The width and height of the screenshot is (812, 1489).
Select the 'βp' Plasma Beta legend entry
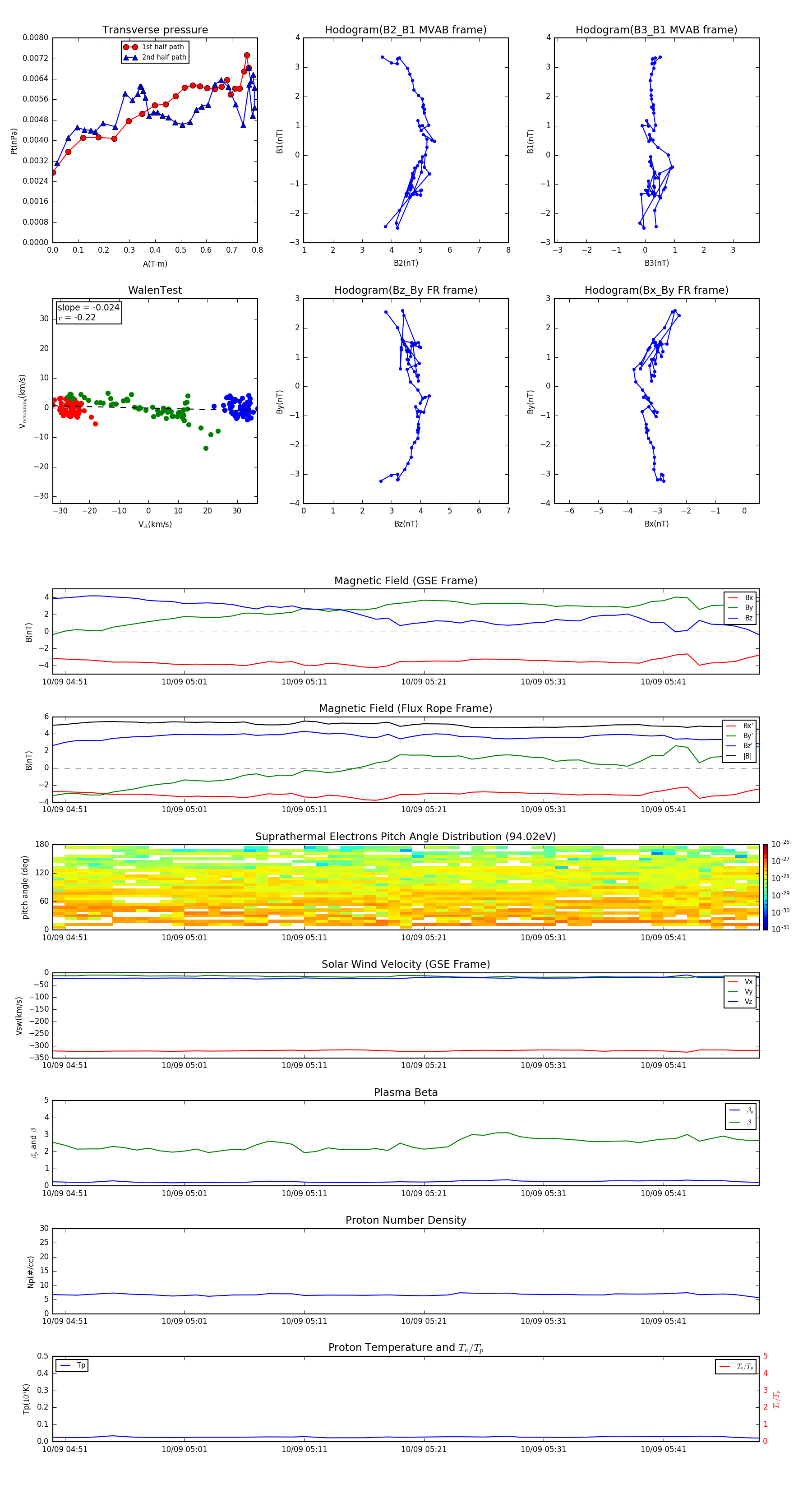(x=742, y=1110)
